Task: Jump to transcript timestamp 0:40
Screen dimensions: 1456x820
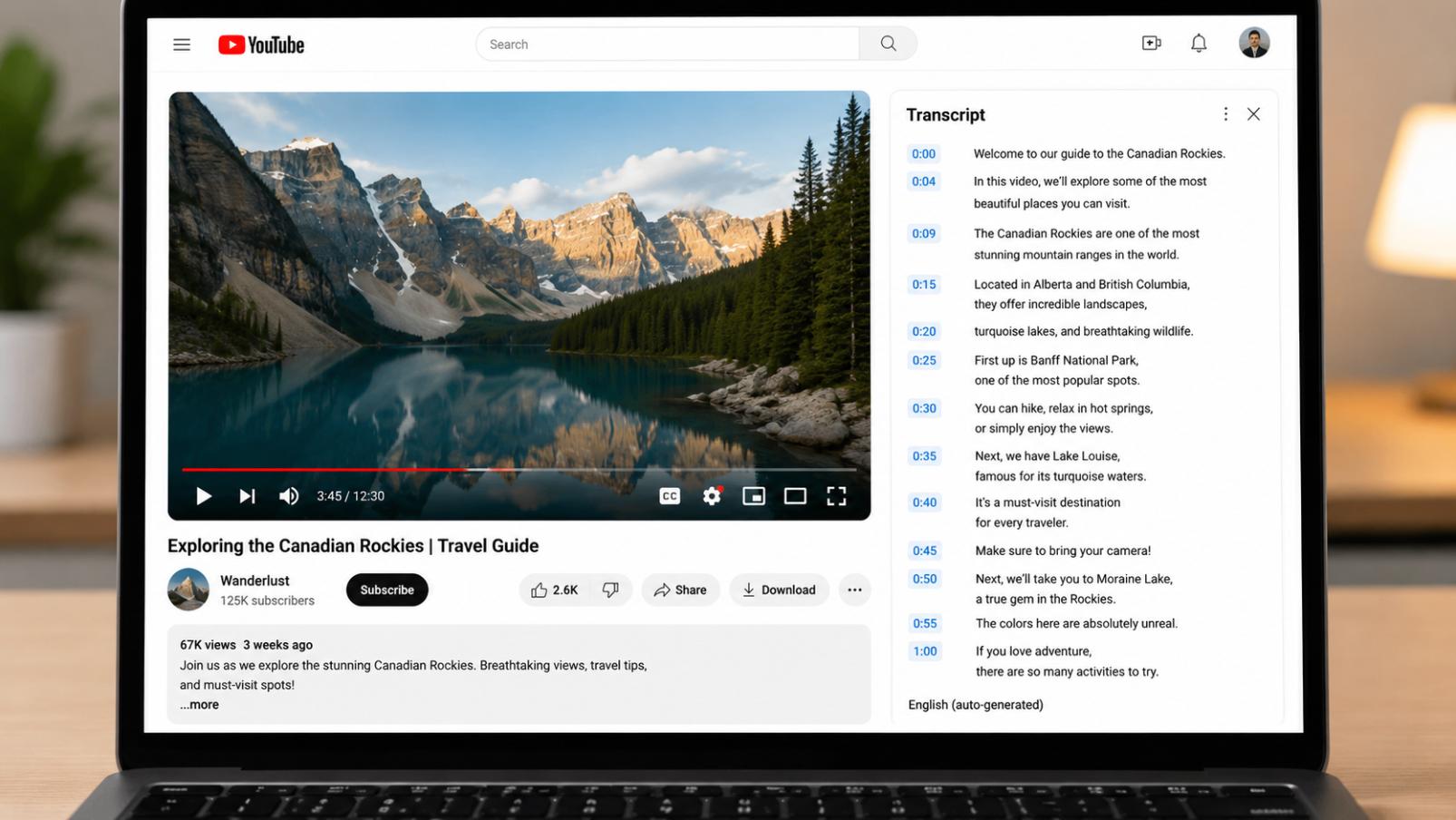Action: [924, 503]
